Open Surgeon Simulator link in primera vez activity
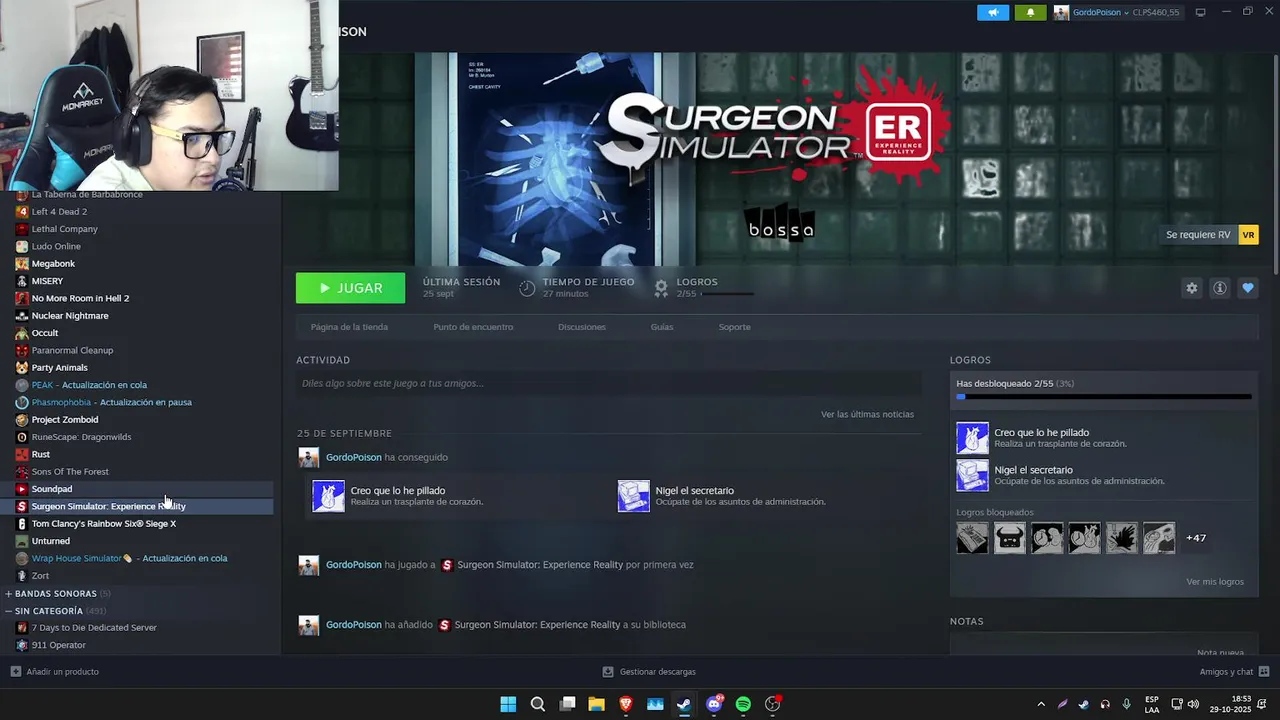1280x720 pixels. click(540, 565)
